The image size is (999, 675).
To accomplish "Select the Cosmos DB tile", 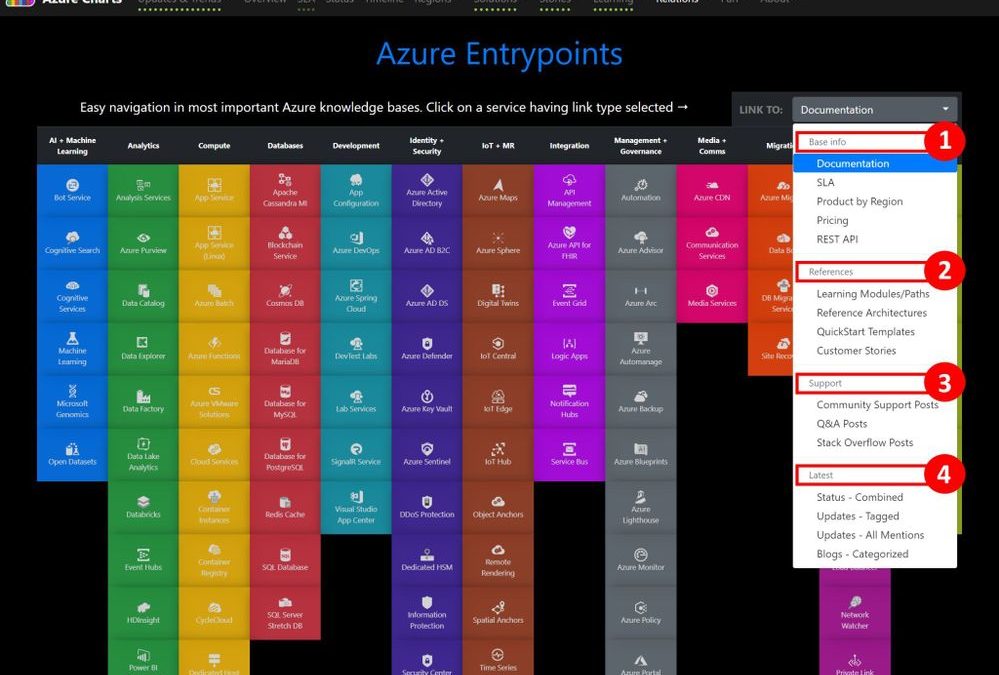I will (x=285, y=296).
